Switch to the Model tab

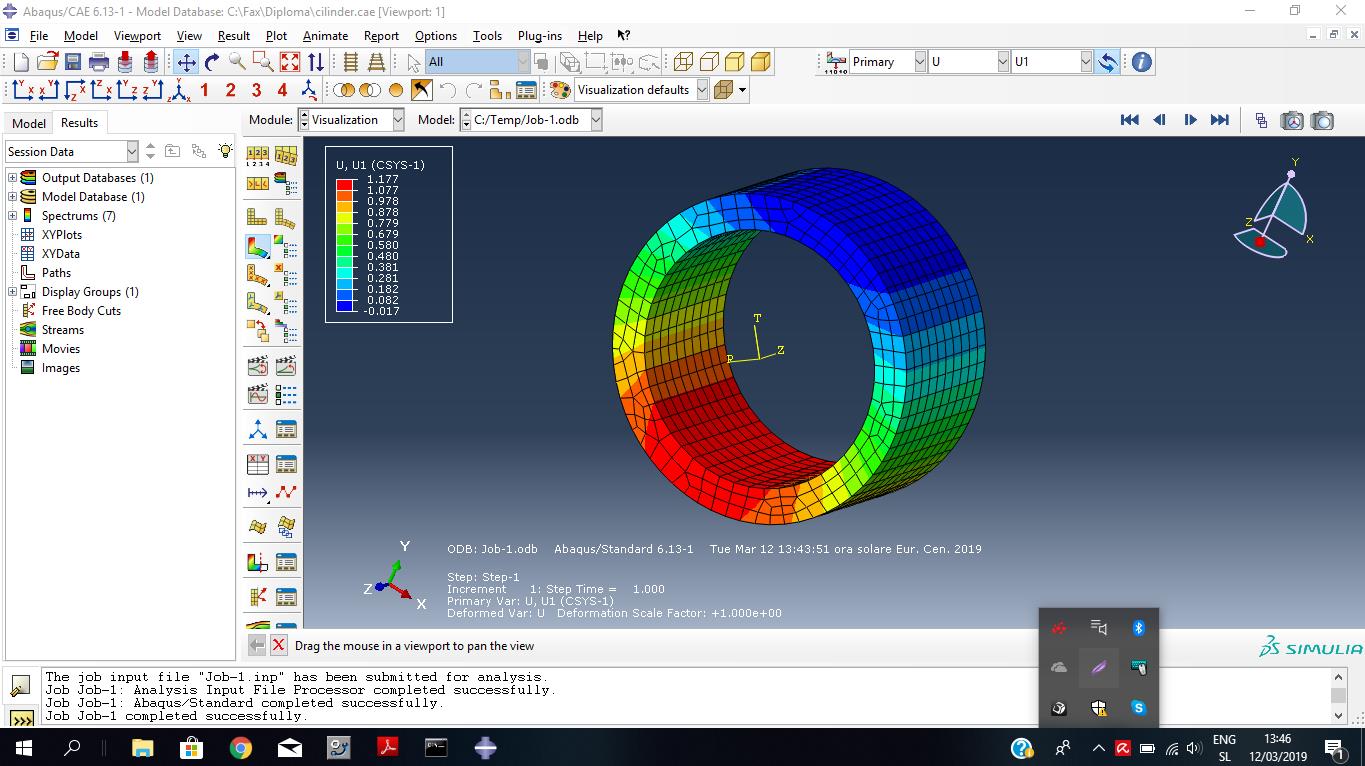(28, 123)
